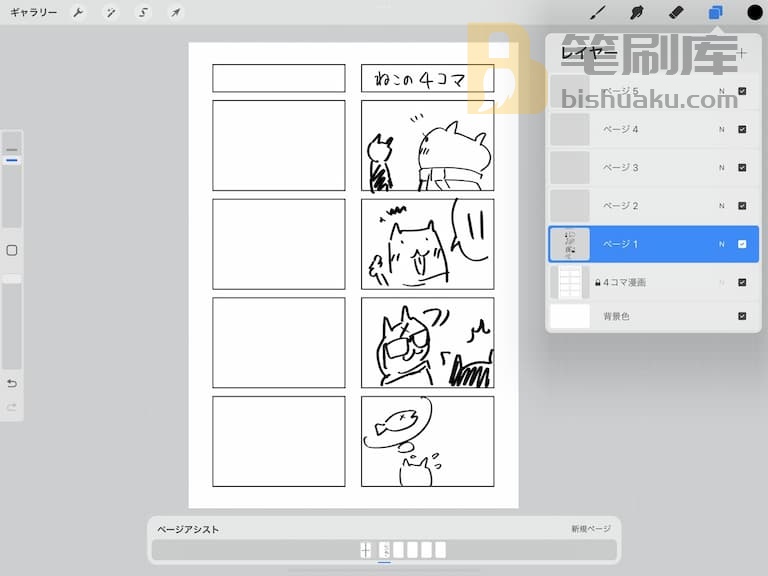
Task: Select the Brush paint tool
Action: [x=598, y=13]
